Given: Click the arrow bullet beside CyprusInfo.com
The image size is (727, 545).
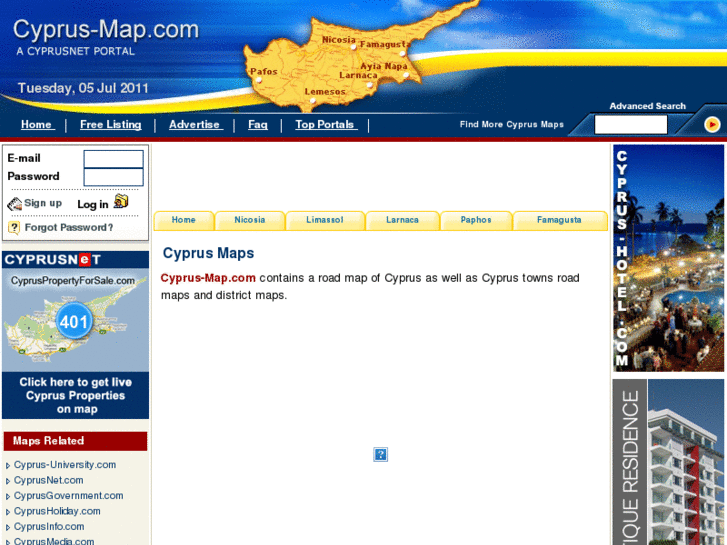Looking at the screenshot, I should [x=8, y=527].
